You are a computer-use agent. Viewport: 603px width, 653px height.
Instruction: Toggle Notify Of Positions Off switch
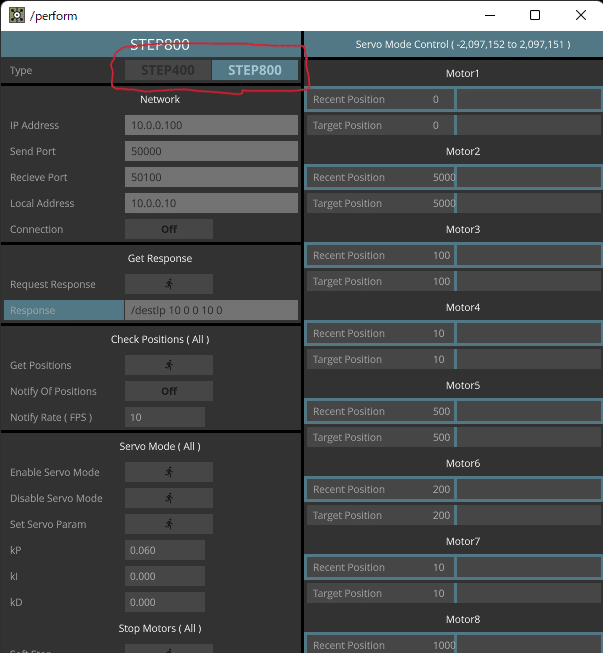[x=169, y=391]
